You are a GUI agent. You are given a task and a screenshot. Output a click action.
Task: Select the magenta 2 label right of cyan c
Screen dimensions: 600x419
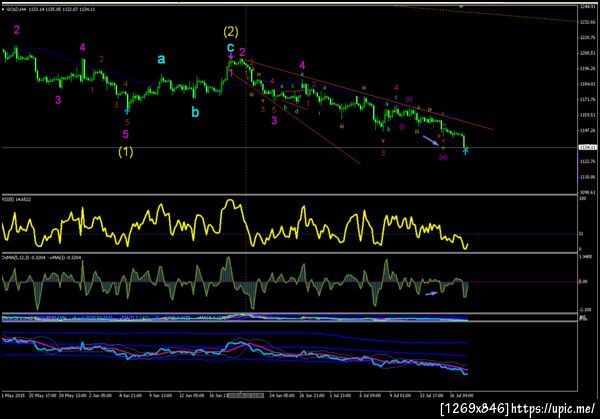pyautogui.click(x=242, y=52)
